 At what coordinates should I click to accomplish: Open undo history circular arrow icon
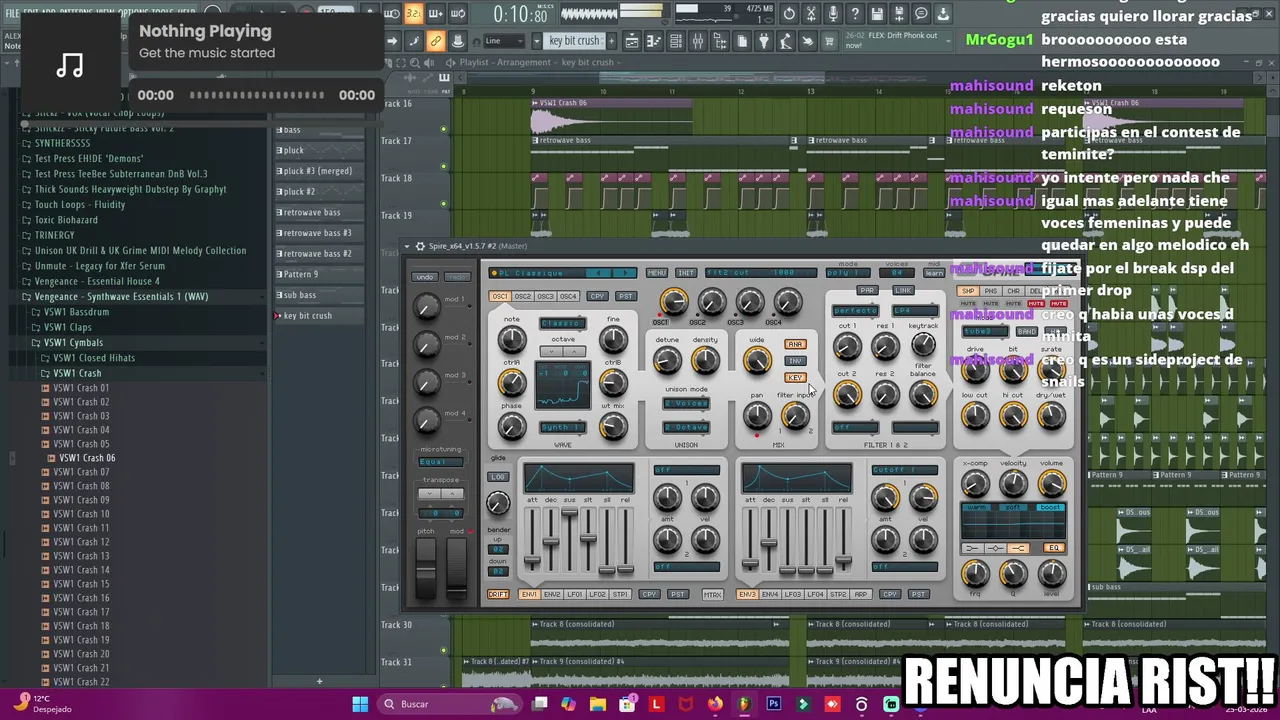(789, 14)
